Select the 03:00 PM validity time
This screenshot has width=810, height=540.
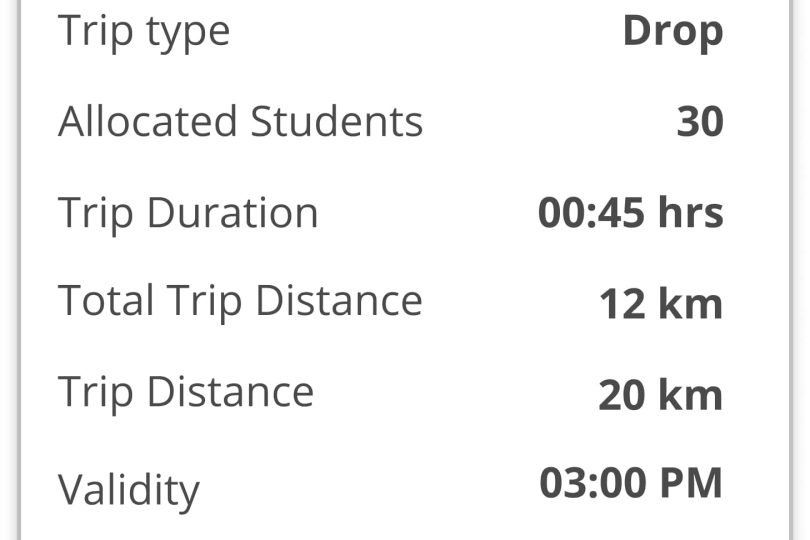click(x=630, y=483)
